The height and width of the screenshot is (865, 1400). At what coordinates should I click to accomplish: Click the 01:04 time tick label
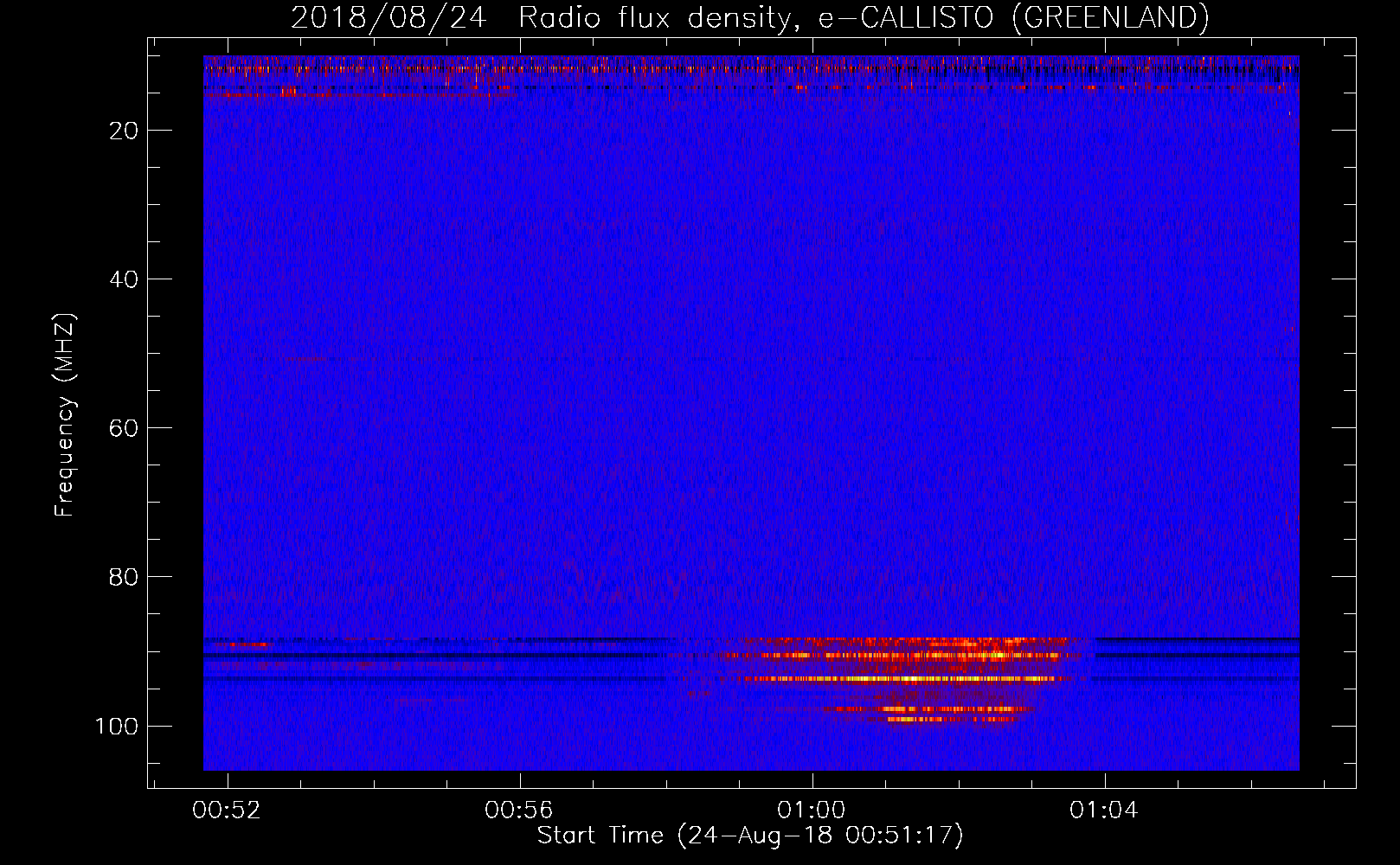click(1104, 811)
